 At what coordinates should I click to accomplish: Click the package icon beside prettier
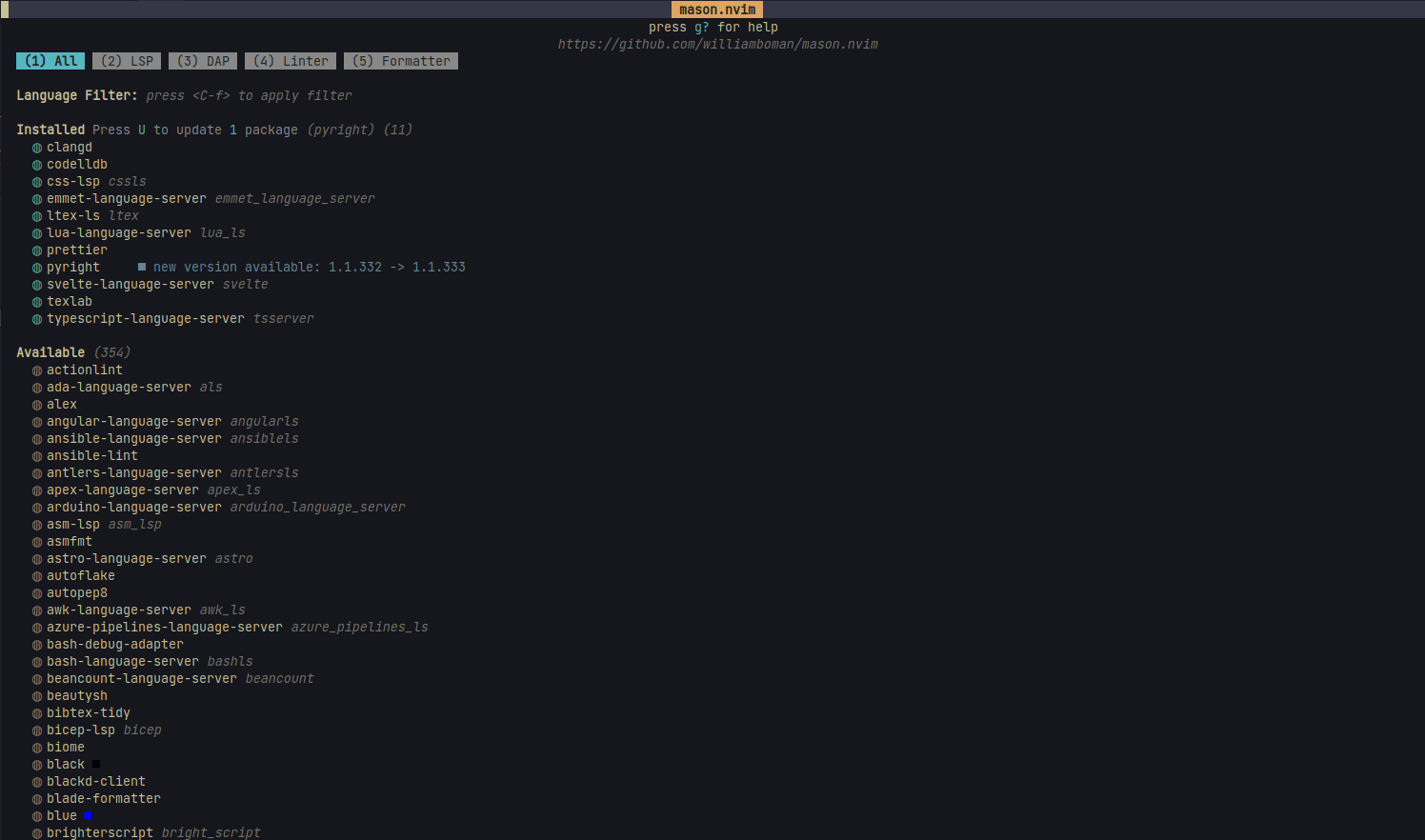click(x=37, y=250)
